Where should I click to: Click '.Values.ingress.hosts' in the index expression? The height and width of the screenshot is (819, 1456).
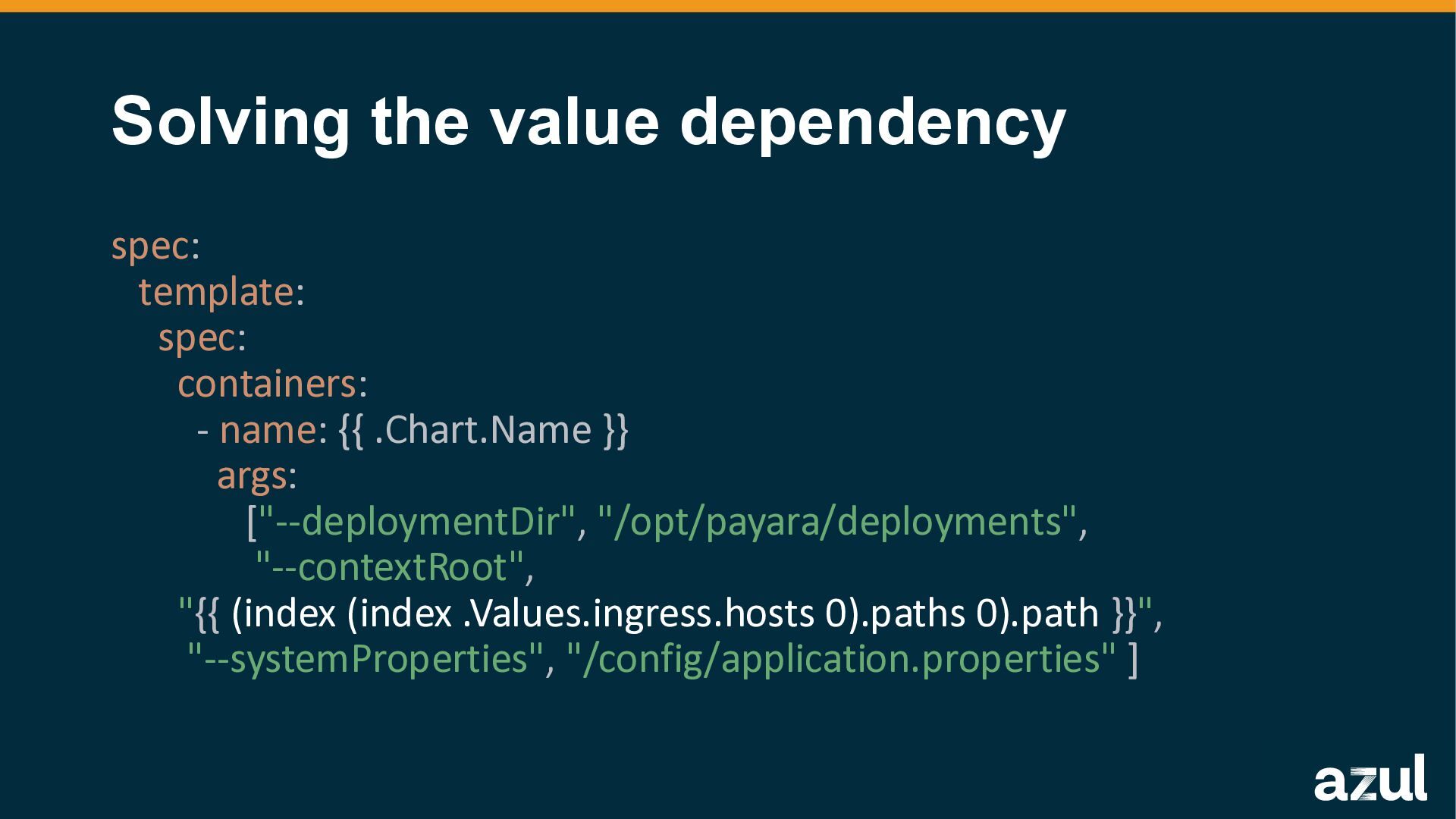639,613
